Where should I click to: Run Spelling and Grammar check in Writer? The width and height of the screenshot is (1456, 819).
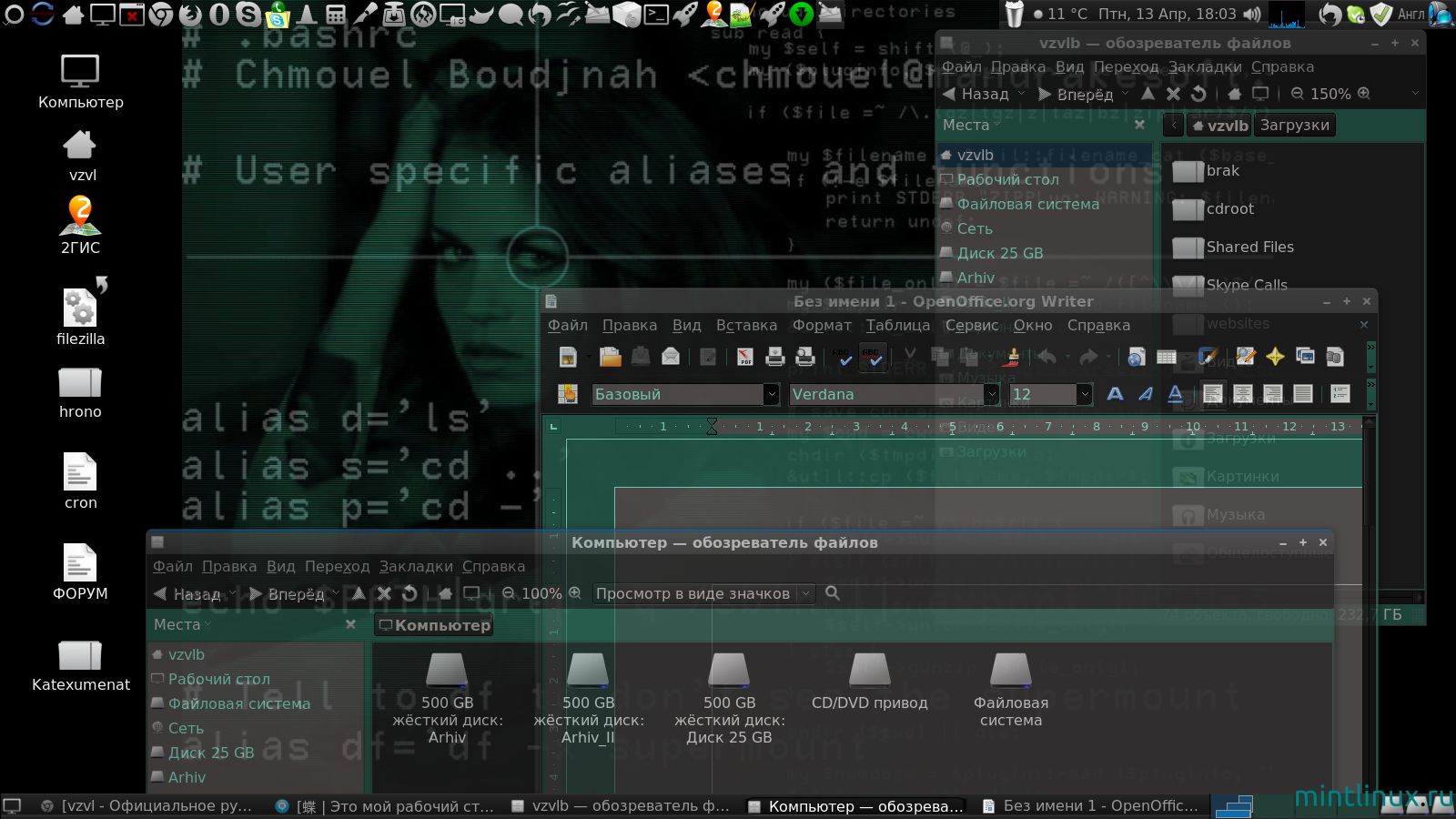[844, 358]
